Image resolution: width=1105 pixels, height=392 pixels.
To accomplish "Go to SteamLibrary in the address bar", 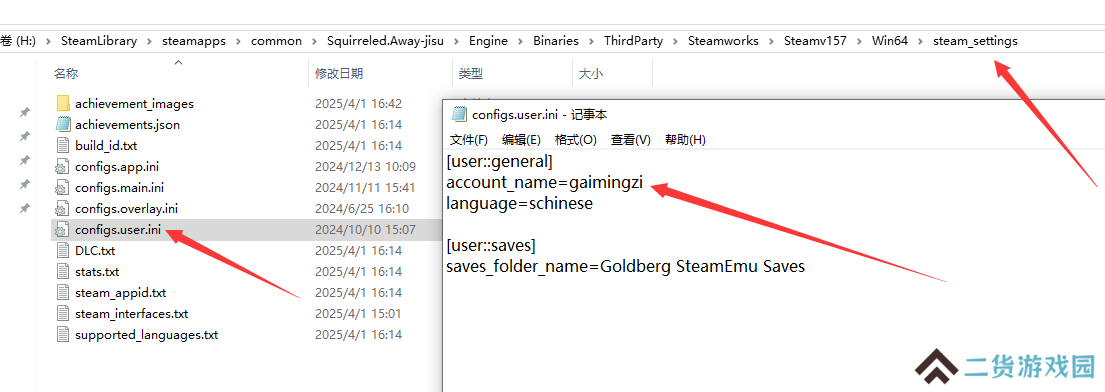I will point(99,41).
